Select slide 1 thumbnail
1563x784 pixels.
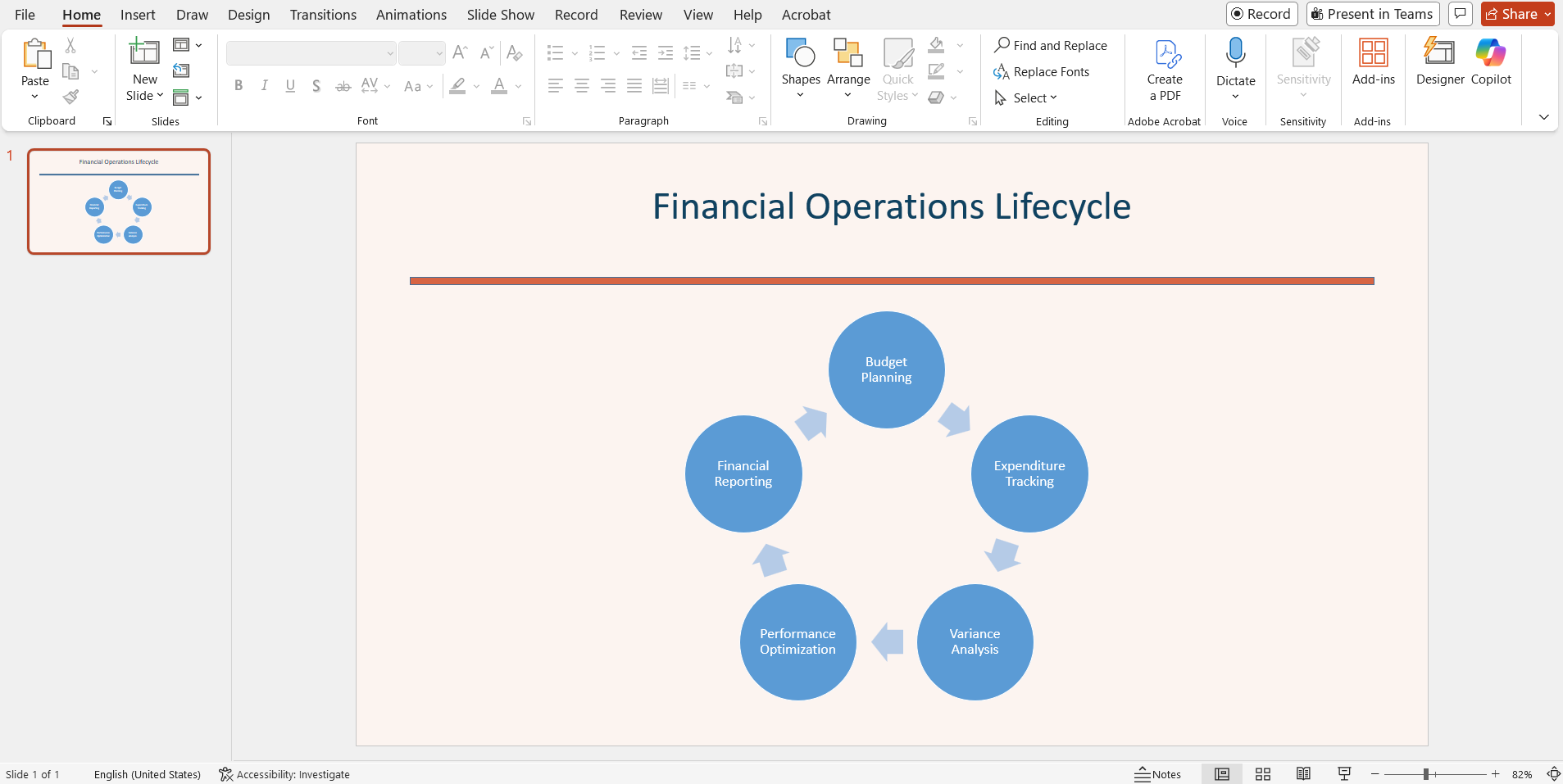tap(119, 202)
